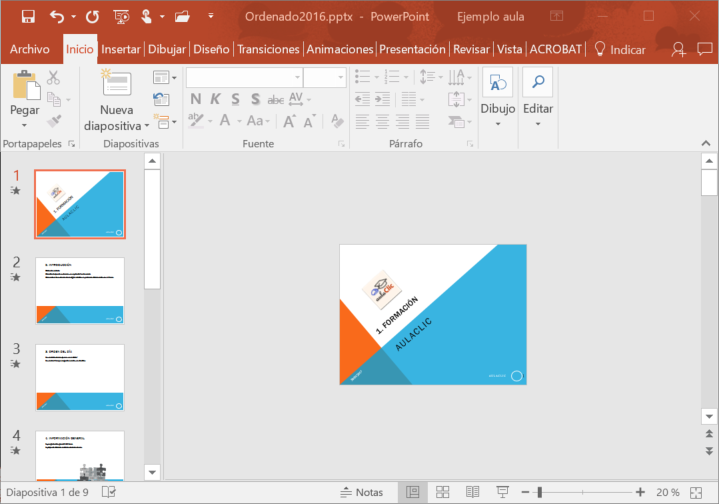Screen dimensions: 719x504
Task: Increase font size with large A icon
Action: point(289,121)
